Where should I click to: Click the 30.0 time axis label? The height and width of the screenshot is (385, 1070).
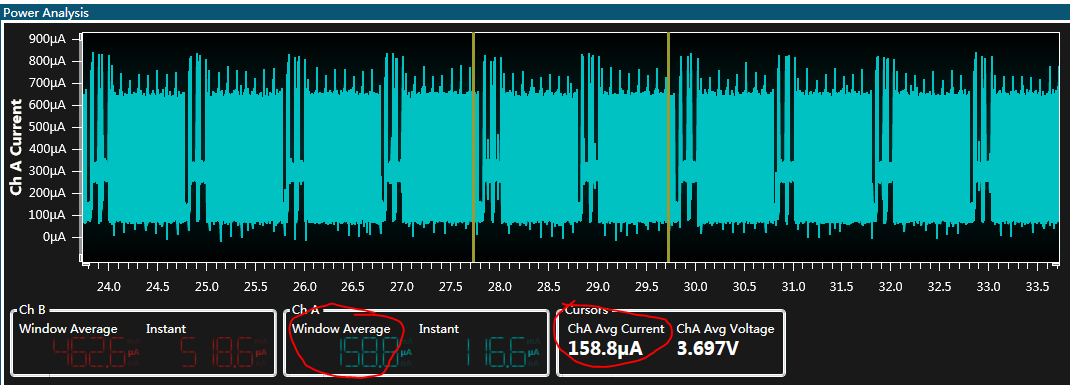click(x=695, y=286)
